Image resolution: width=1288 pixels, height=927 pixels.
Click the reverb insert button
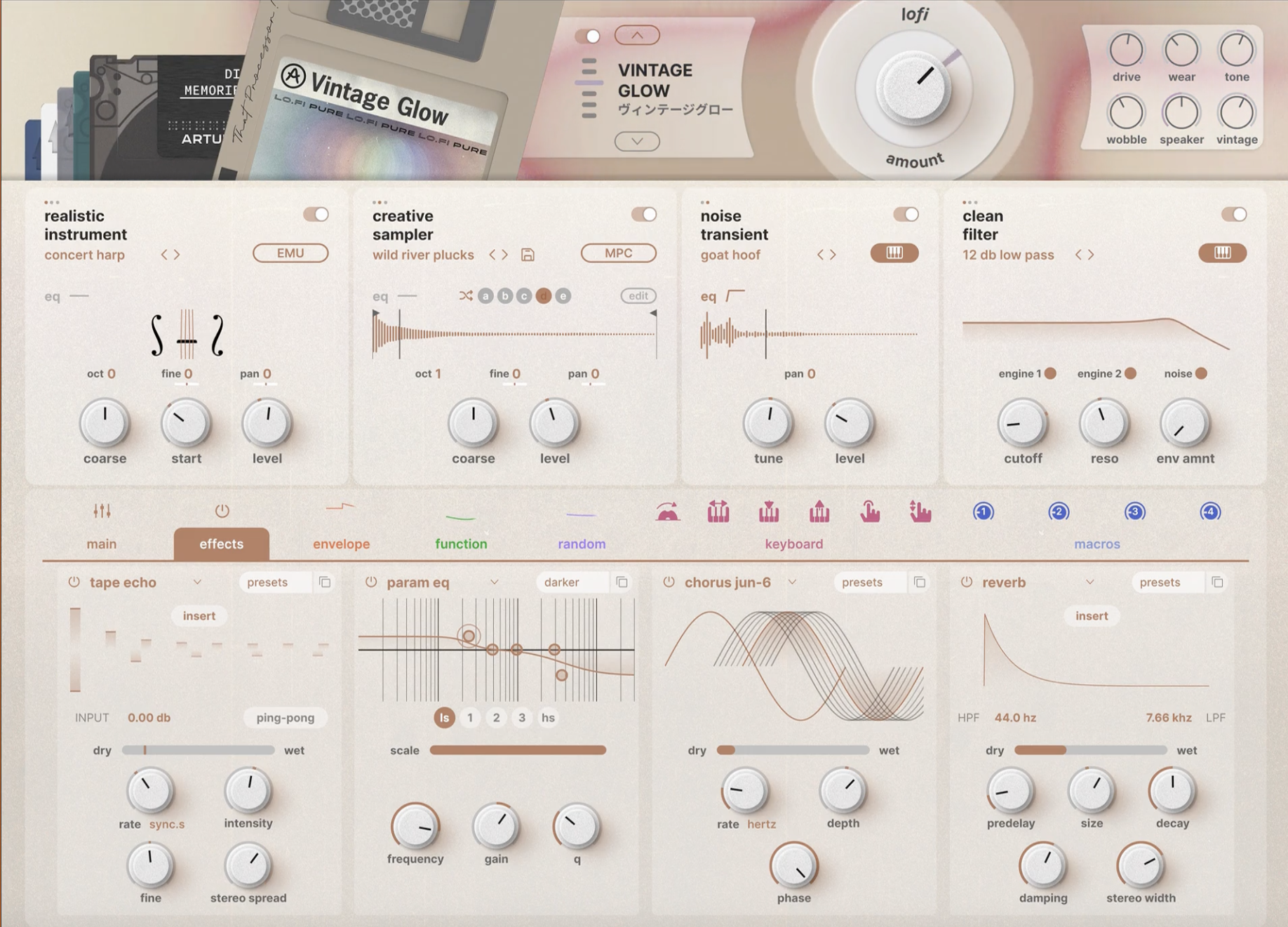click(1092, 615)
